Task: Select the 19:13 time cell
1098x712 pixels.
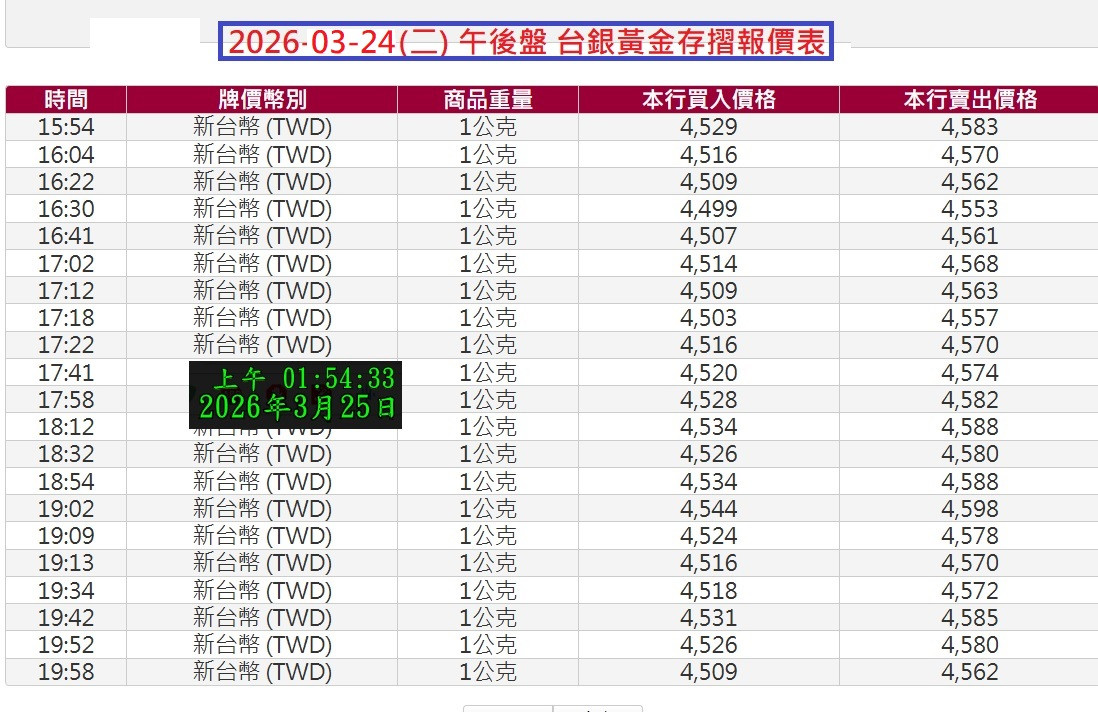Action: coord(66,563)
